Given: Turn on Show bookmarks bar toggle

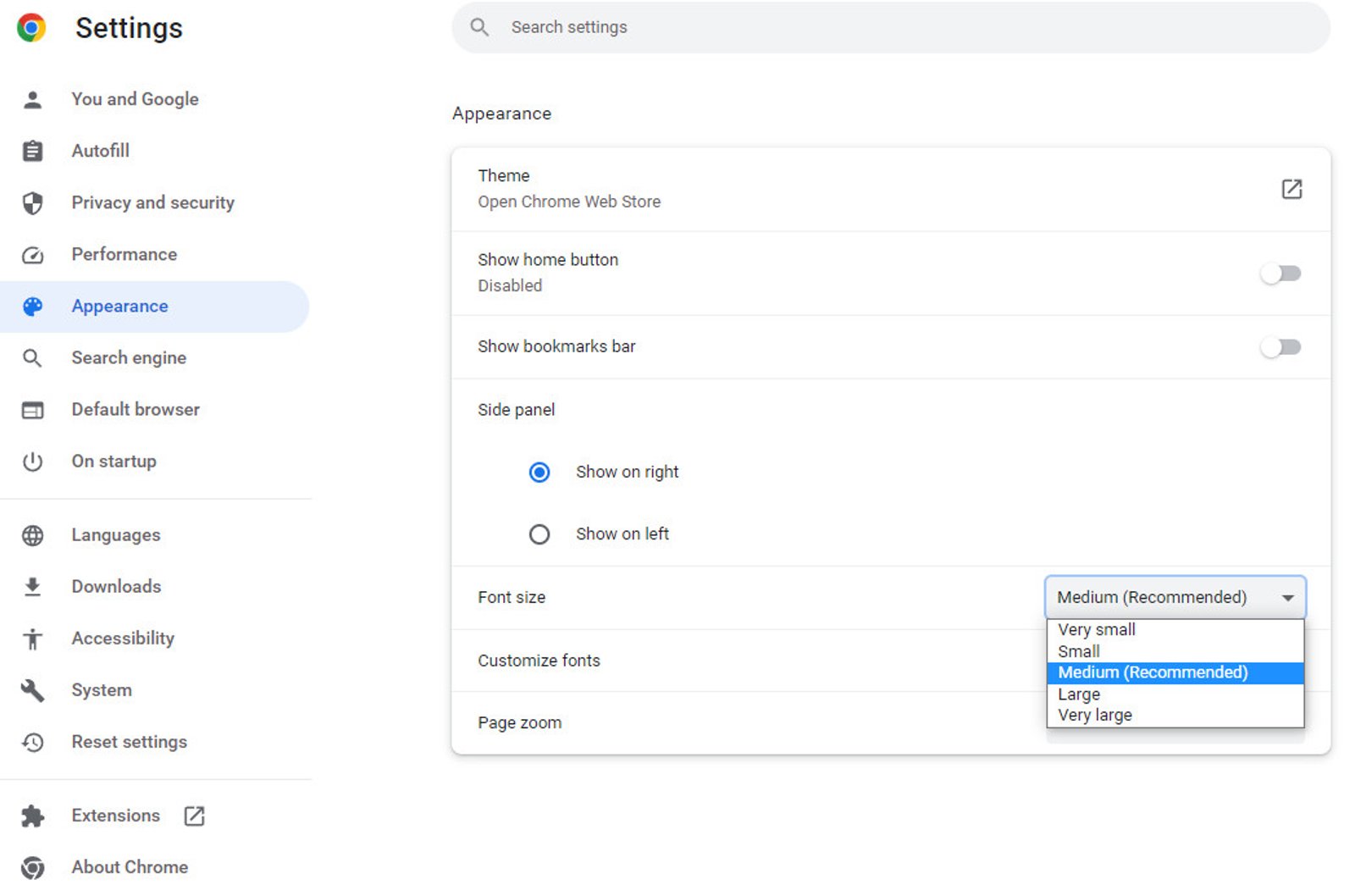Looking at the screenshot, I should tap(1280, 347).
